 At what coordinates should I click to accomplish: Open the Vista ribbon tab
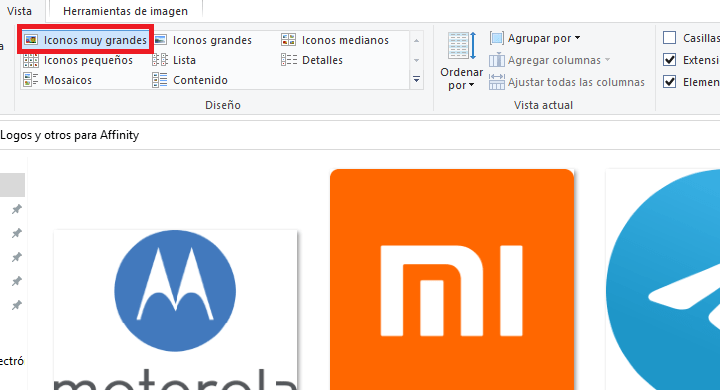pos(19,11)
